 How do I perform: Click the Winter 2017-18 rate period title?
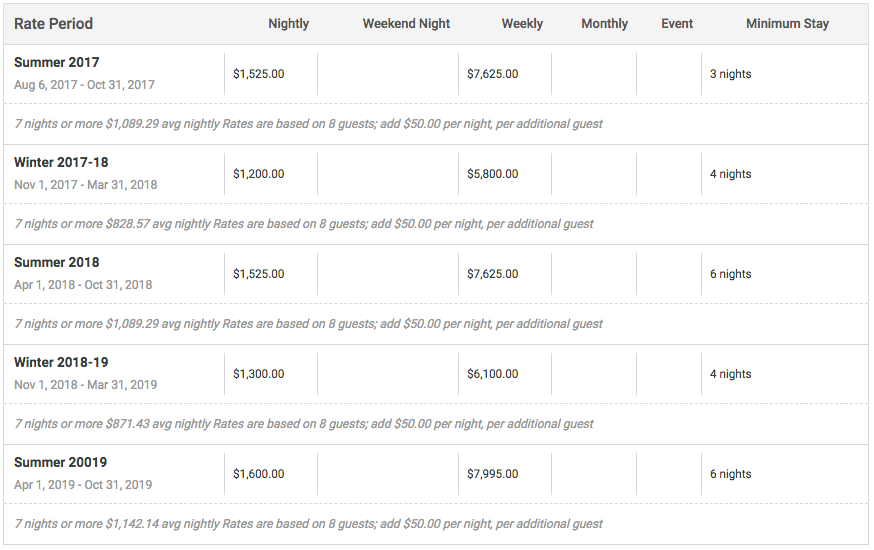click(x=61, y=163)
